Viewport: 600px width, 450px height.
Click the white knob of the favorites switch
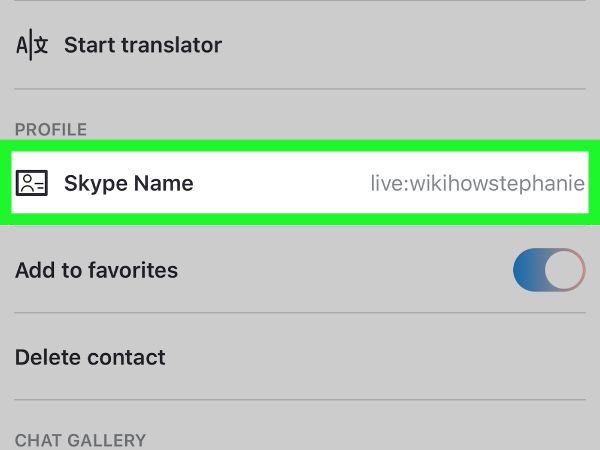click(x=564, y=270)
